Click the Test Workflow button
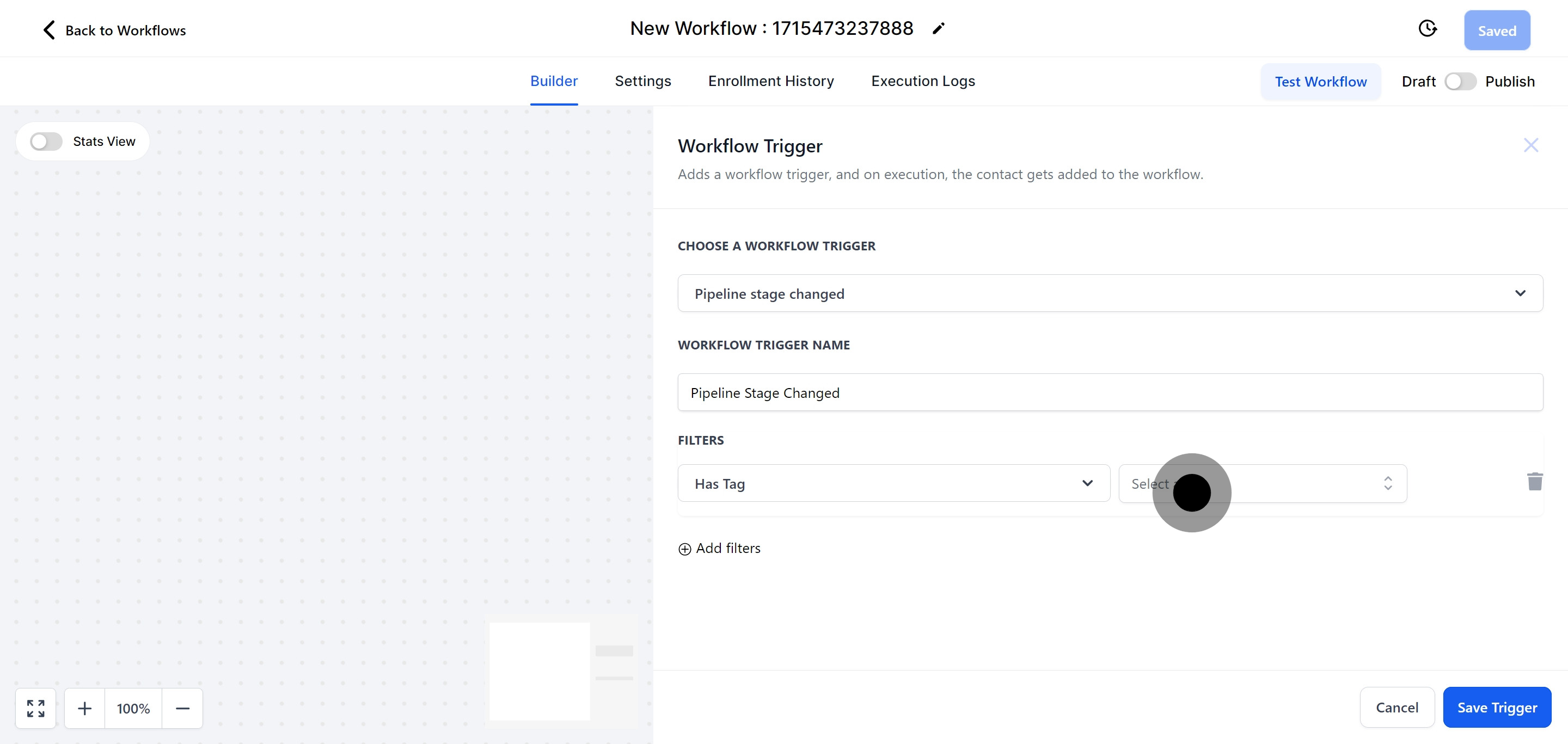 click(1320, 82)
